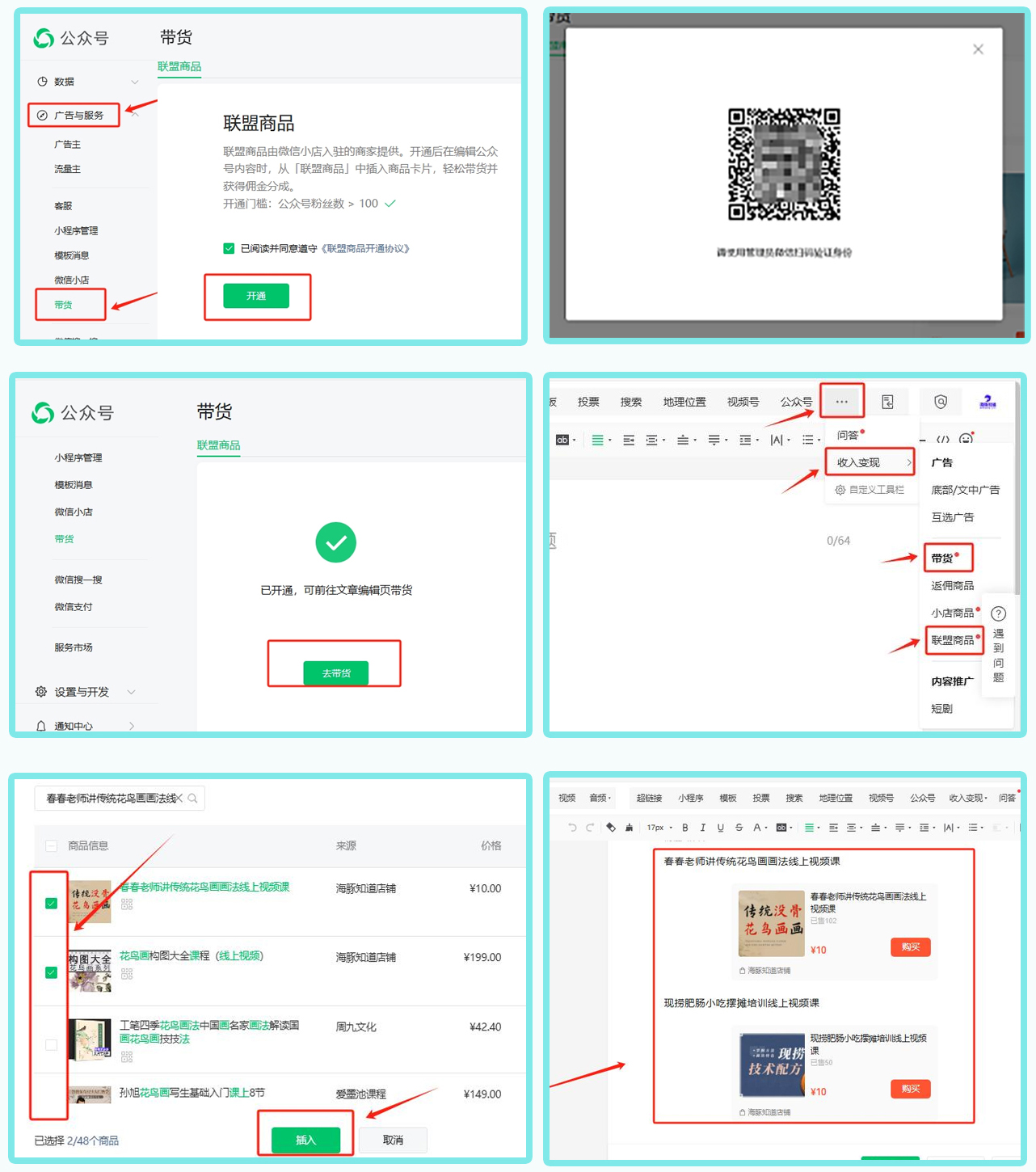
Task: Uncheck the 春春老师讲传统花鸟画画法线上视频课 product checkbox
Action: (52, 904)
